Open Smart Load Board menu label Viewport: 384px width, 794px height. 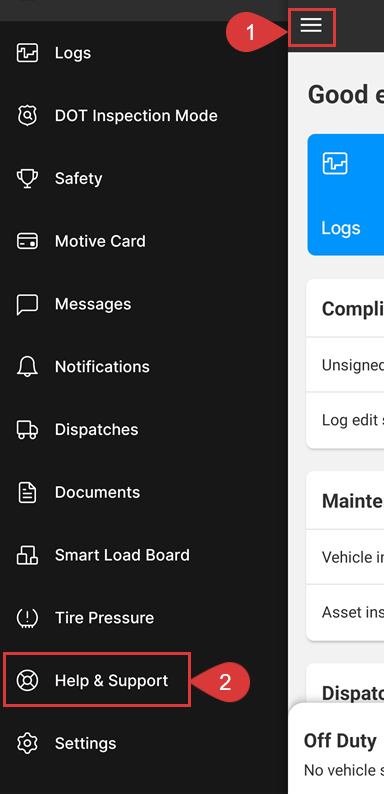point(122,555)
